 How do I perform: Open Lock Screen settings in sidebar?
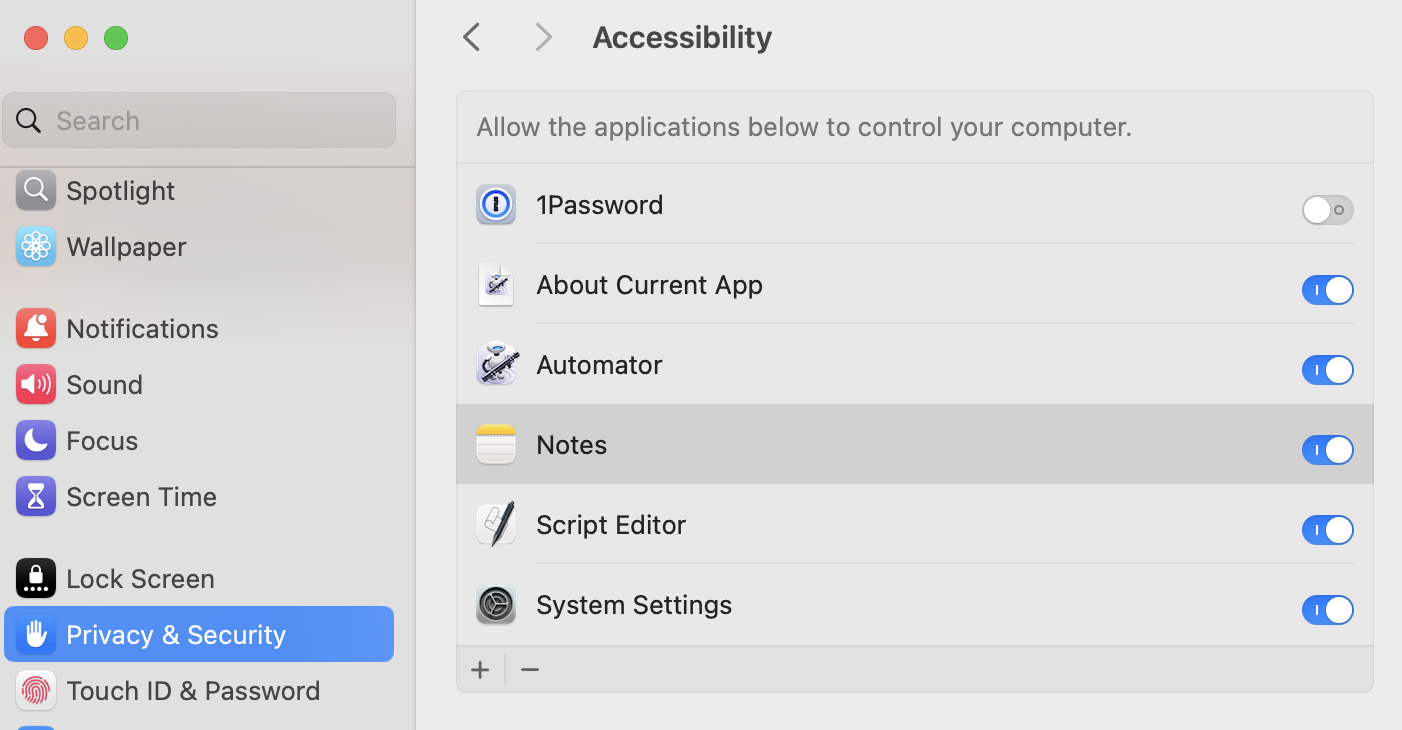pyautogui.click(x=140, y=579)
